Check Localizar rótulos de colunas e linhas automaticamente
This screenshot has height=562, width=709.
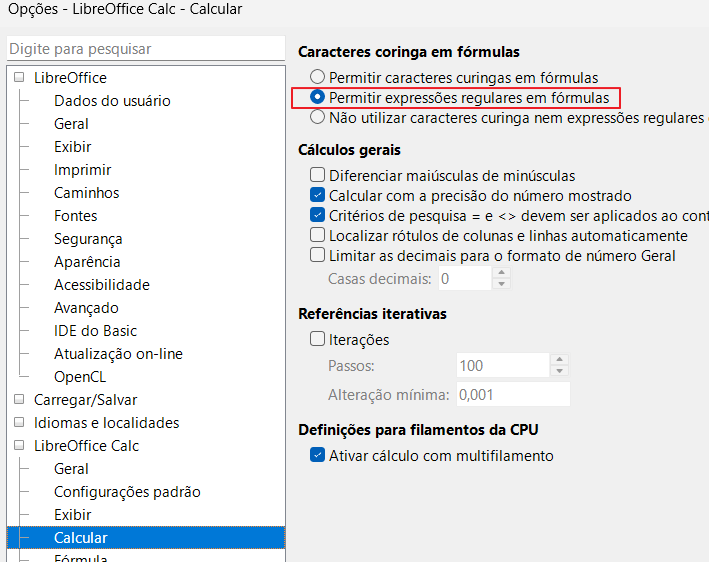point(317,235)
